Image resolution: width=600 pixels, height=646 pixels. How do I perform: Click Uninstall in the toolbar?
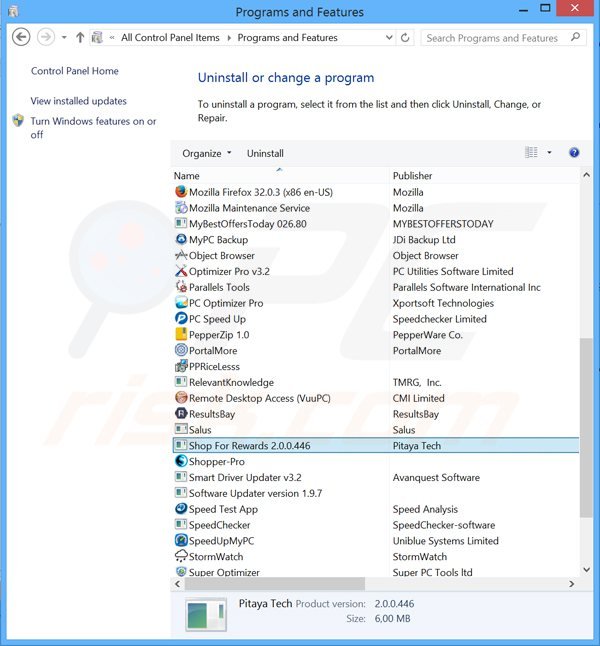tap(265, 153)
